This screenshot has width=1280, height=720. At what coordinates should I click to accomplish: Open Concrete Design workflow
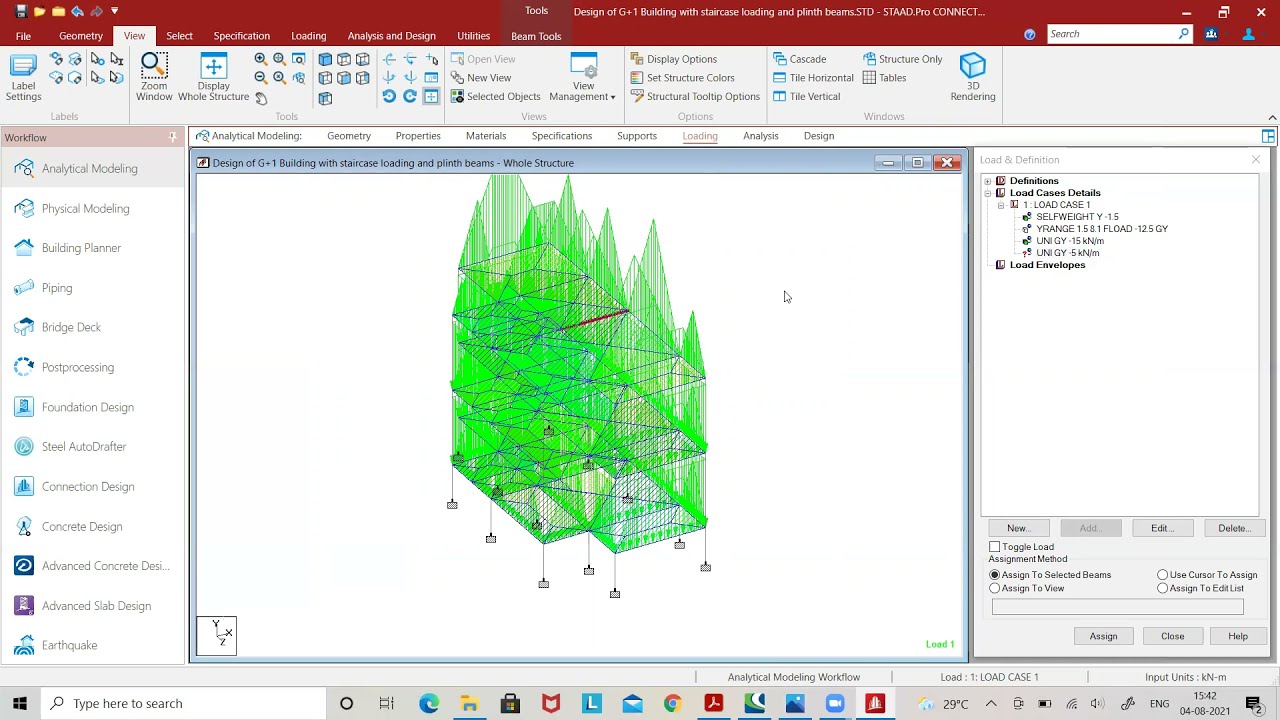point(82,527)
